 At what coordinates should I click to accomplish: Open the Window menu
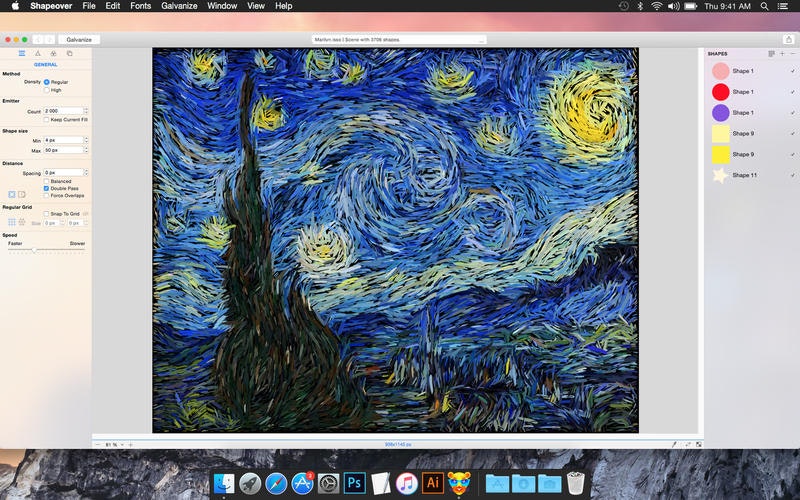click(222, 6)
